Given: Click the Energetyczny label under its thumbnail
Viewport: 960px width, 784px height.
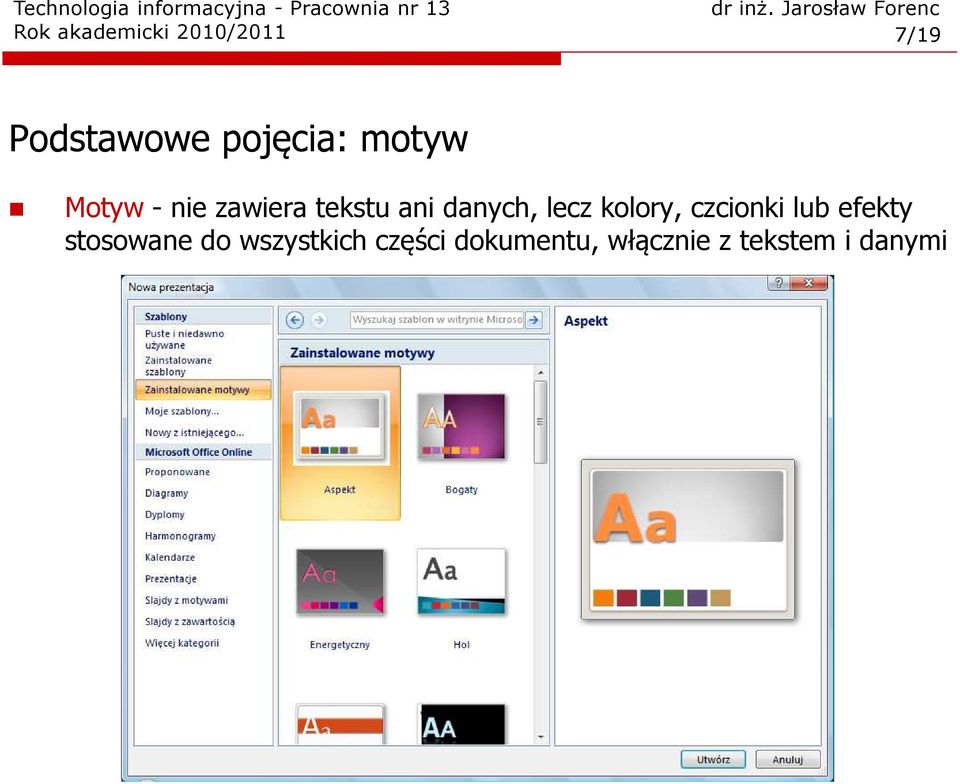Looking at the screenshot, I should click(x=340, y=644).
